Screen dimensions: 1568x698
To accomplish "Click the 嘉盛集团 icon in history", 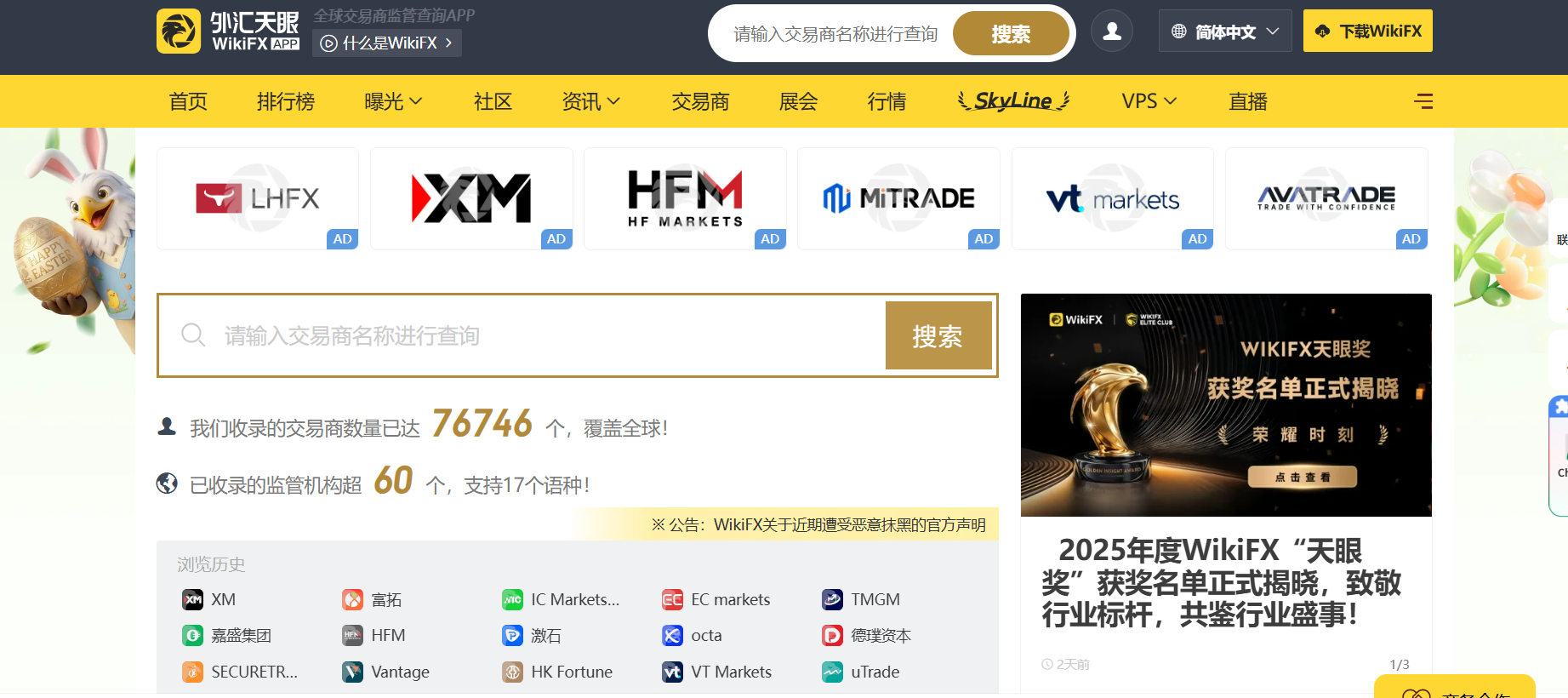I will coord(193,635).
